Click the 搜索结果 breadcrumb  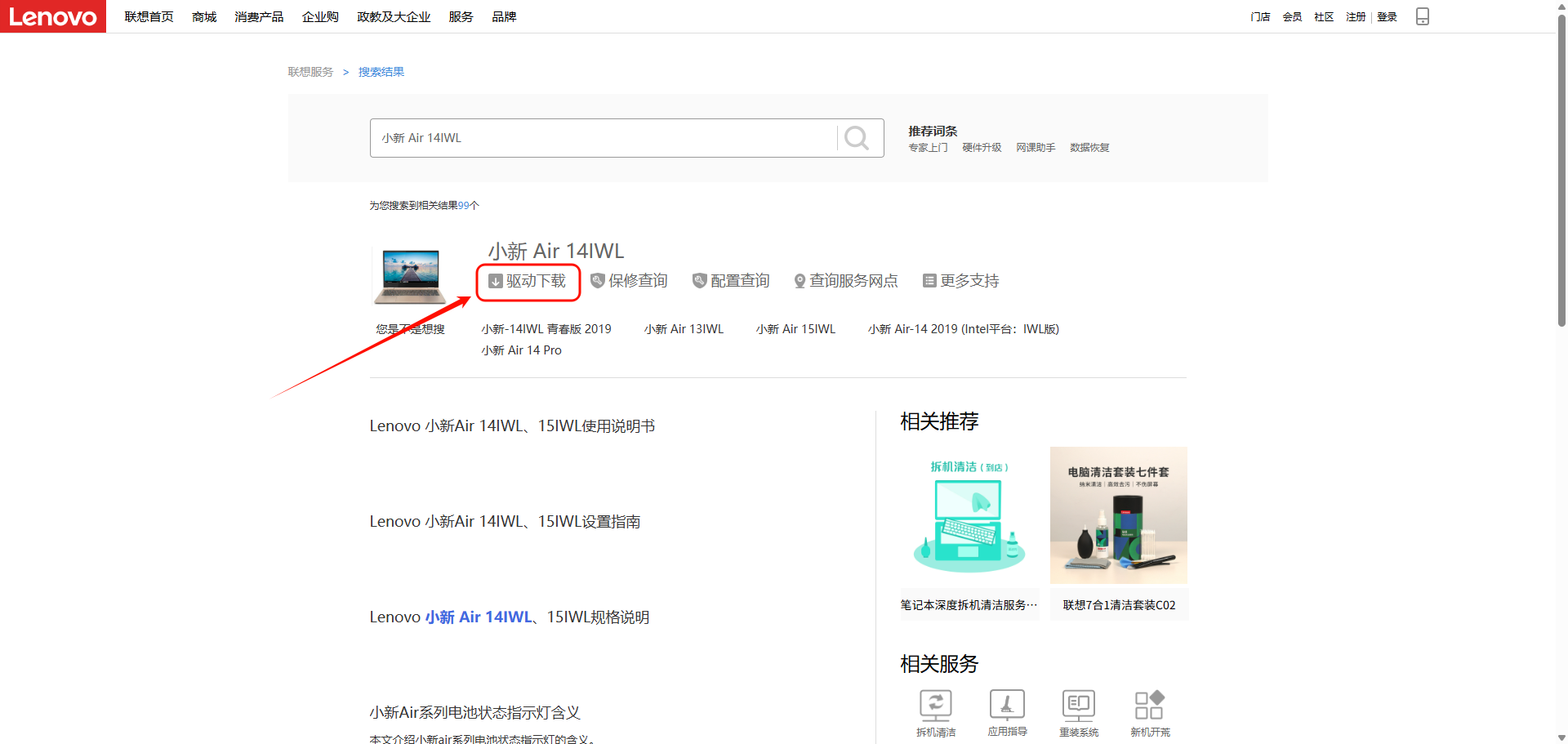point(381,72)
